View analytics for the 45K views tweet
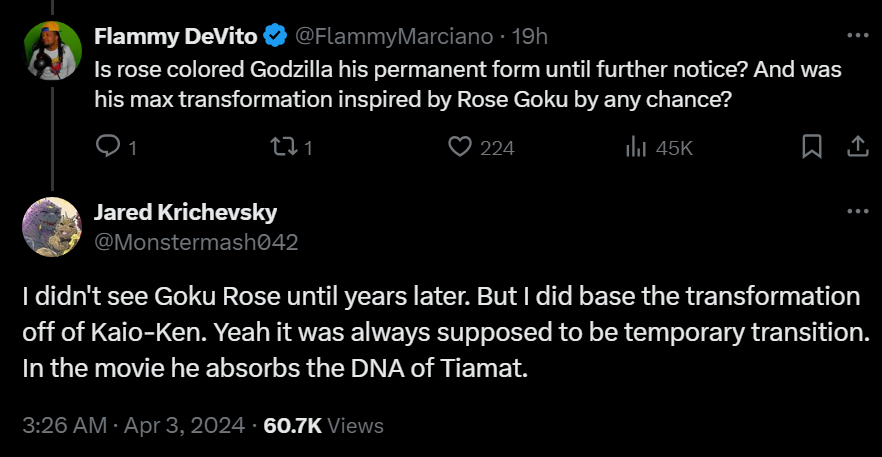The image size is (882, 457). 636,147
